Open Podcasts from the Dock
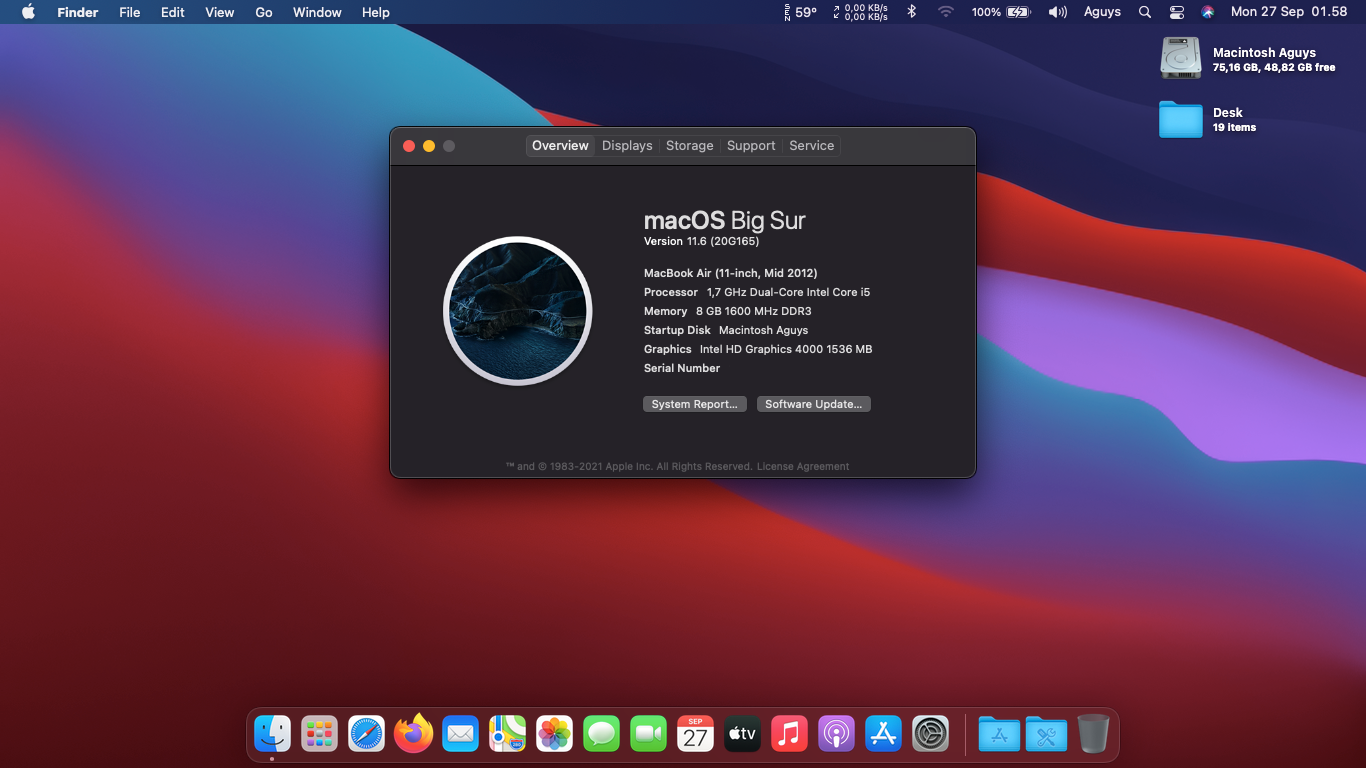 [x=836, y=734]
